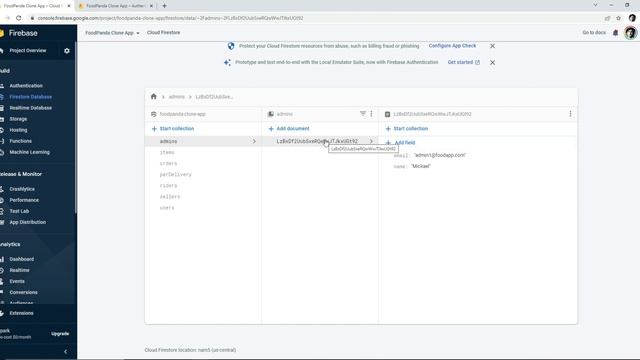The height and width of the screenshot is (360, 640).
Task: Click Configure App Check link
Action: (x=452, y=46)
